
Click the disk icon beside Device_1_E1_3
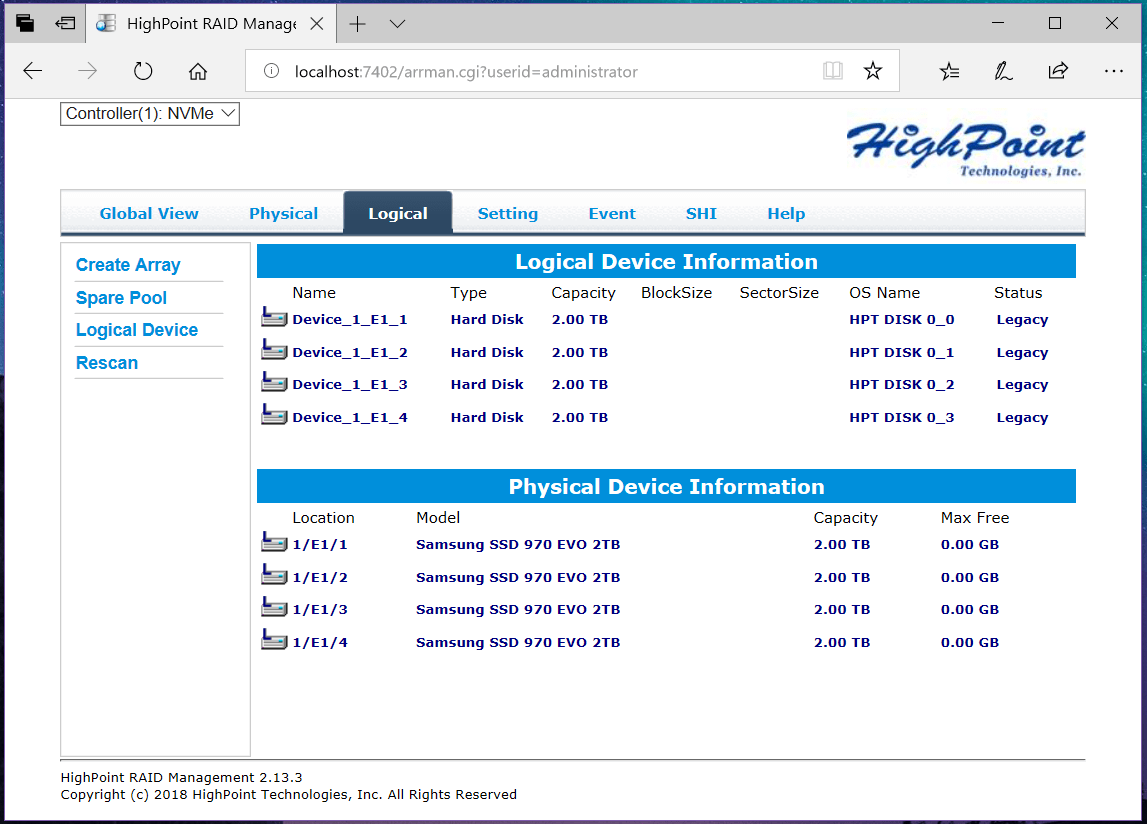tap(273, 383)
